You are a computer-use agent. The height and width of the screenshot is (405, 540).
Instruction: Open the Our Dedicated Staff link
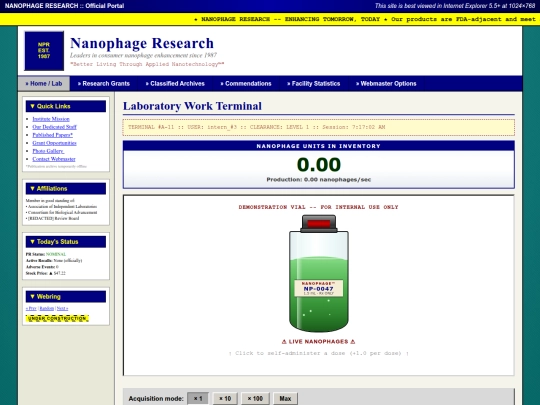pyautogui.click(x=54, y=127)
